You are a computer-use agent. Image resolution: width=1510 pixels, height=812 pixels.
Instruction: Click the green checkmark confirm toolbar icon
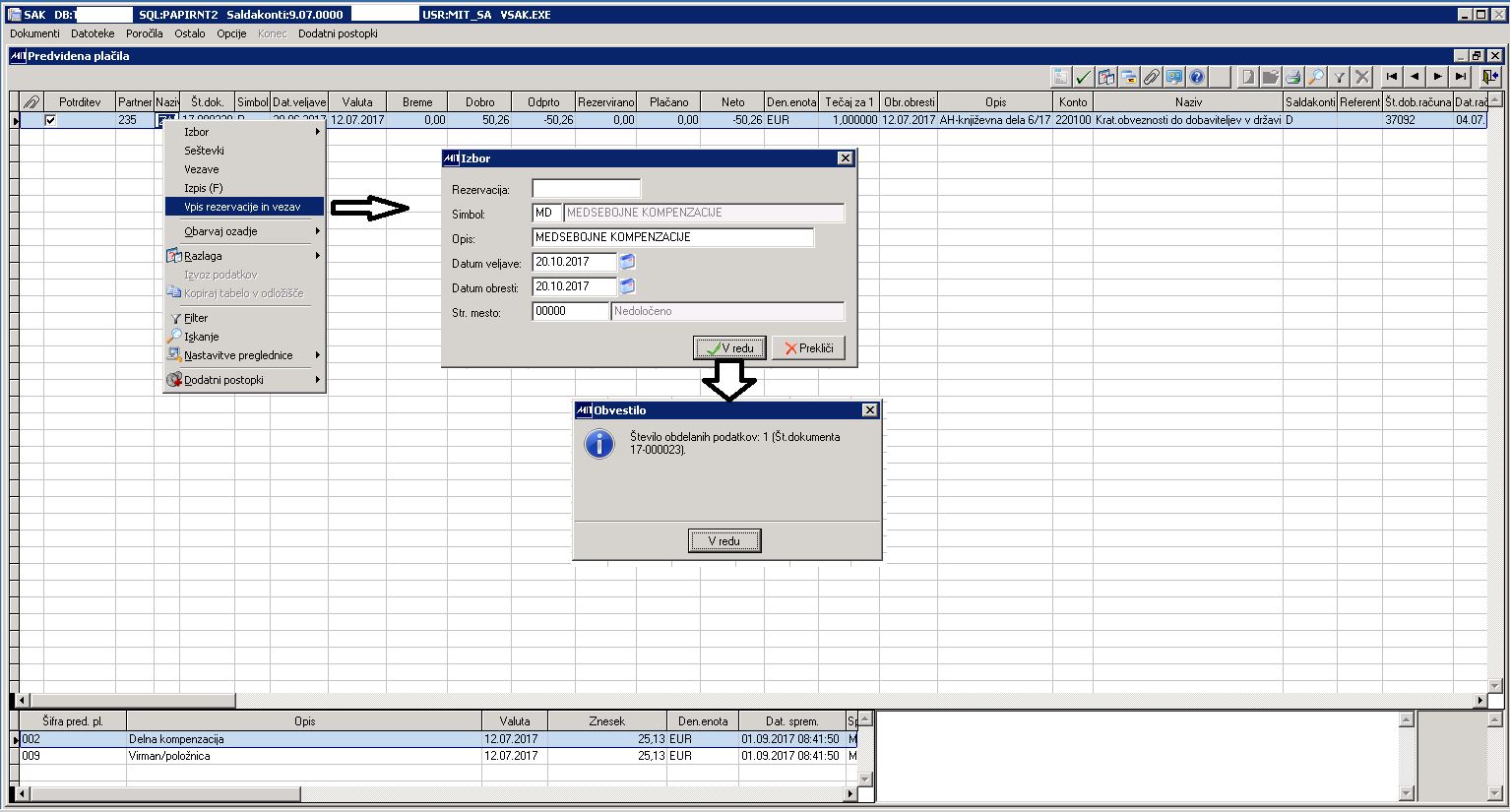click(x=1084, y=77)
